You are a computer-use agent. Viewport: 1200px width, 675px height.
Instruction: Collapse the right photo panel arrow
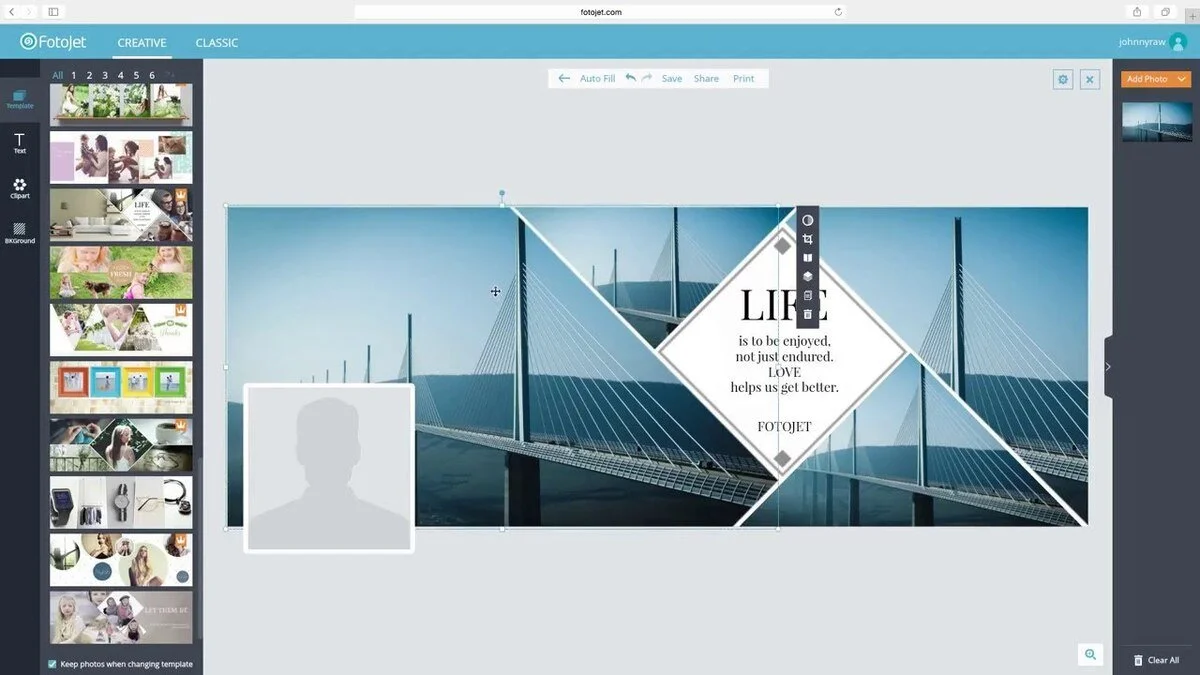point(1108,367)
